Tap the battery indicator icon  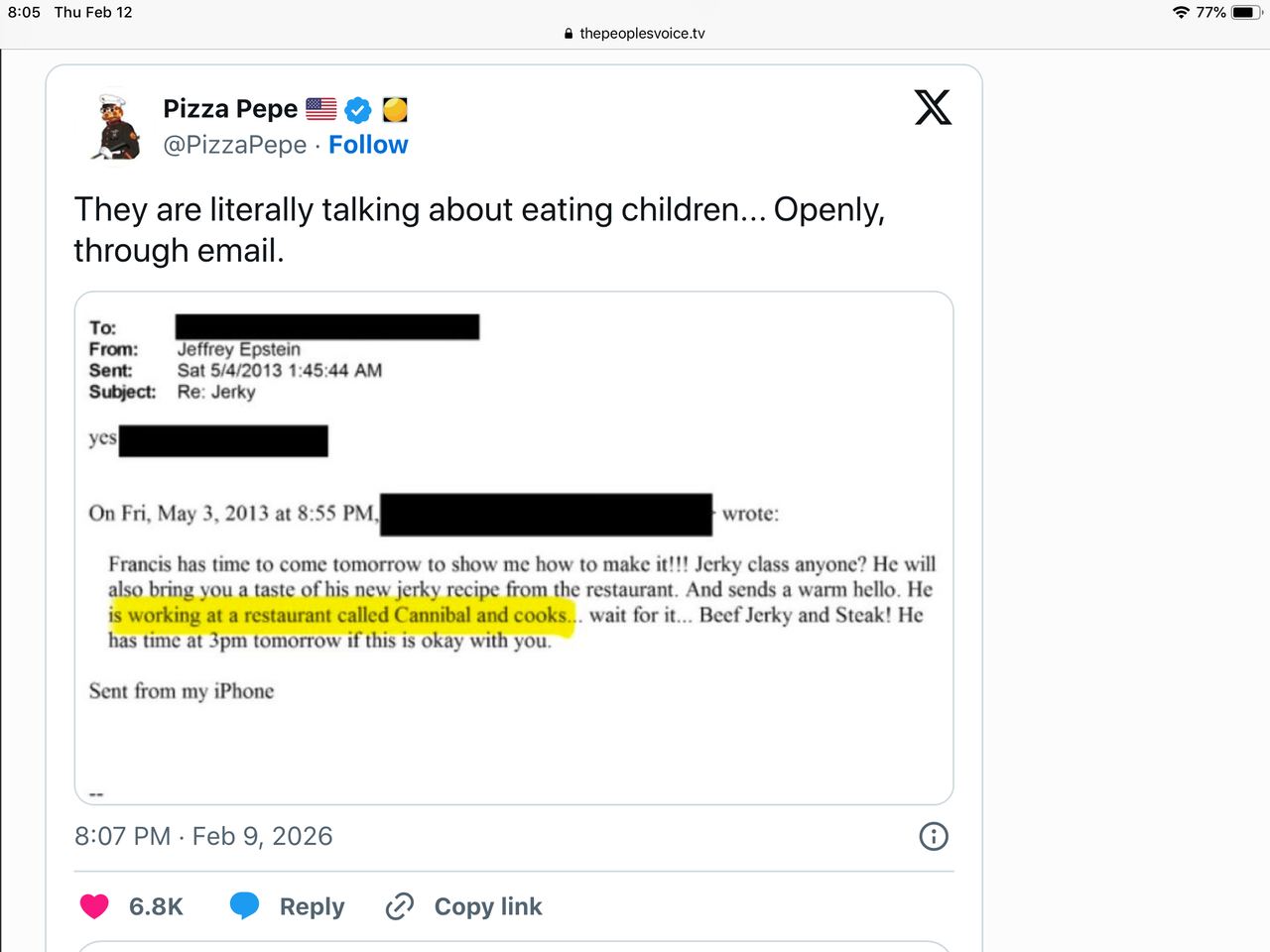(1246, 13)
